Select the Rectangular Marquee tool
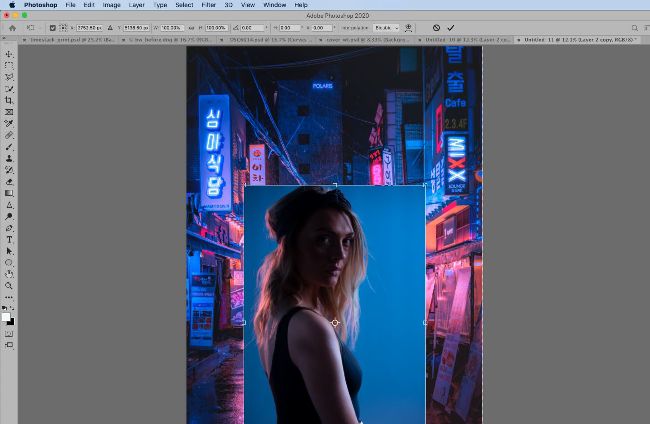Screen dimensions: 650x424 (x=9, y=65)
